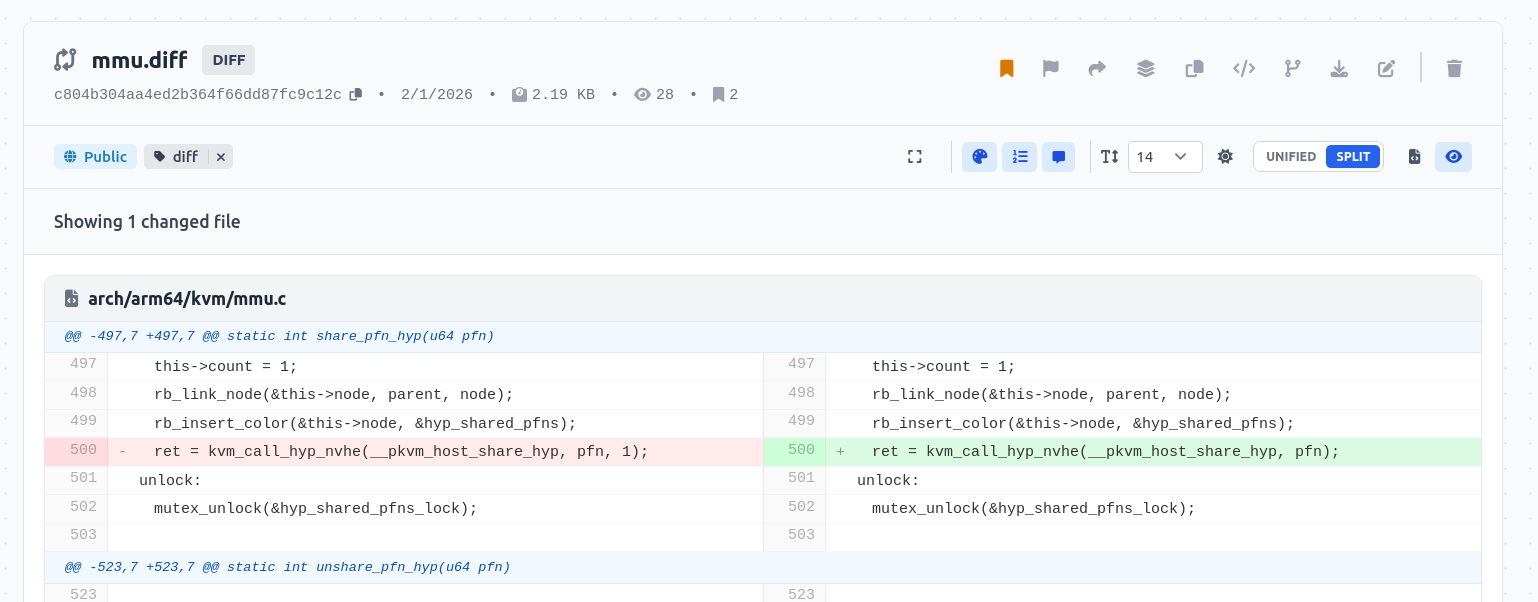
Task: Fork the paste using the branch icon
Action: pyautogui.click(x=1293, y=68)
